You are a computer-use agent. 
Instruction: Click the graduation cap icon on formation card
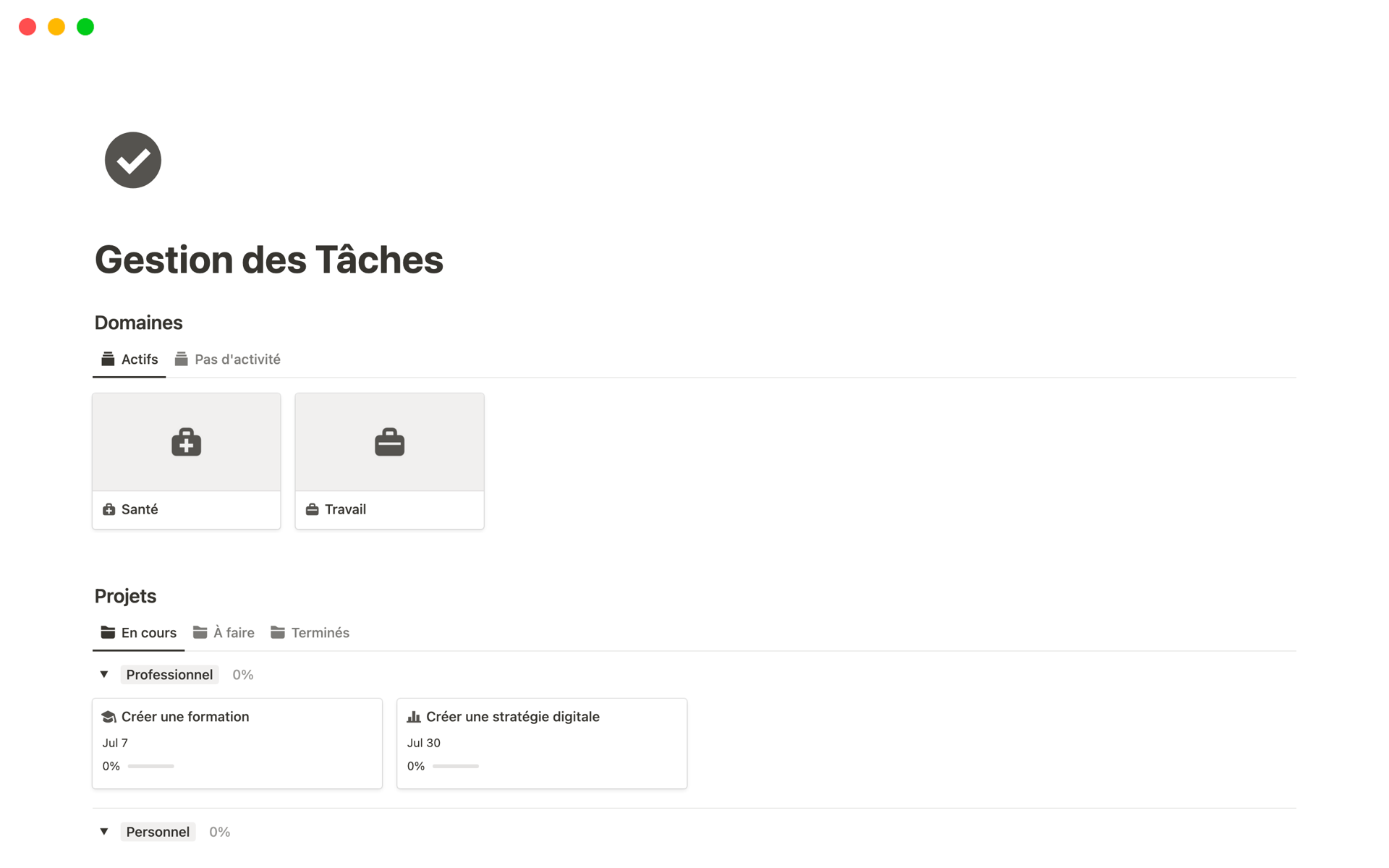coord(109,717)
